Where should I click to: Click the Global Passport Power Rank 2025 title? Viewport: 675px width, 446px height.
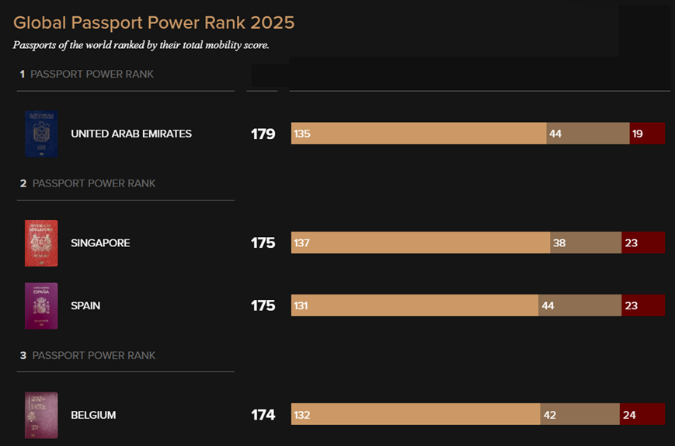click(x=154, y=22)
